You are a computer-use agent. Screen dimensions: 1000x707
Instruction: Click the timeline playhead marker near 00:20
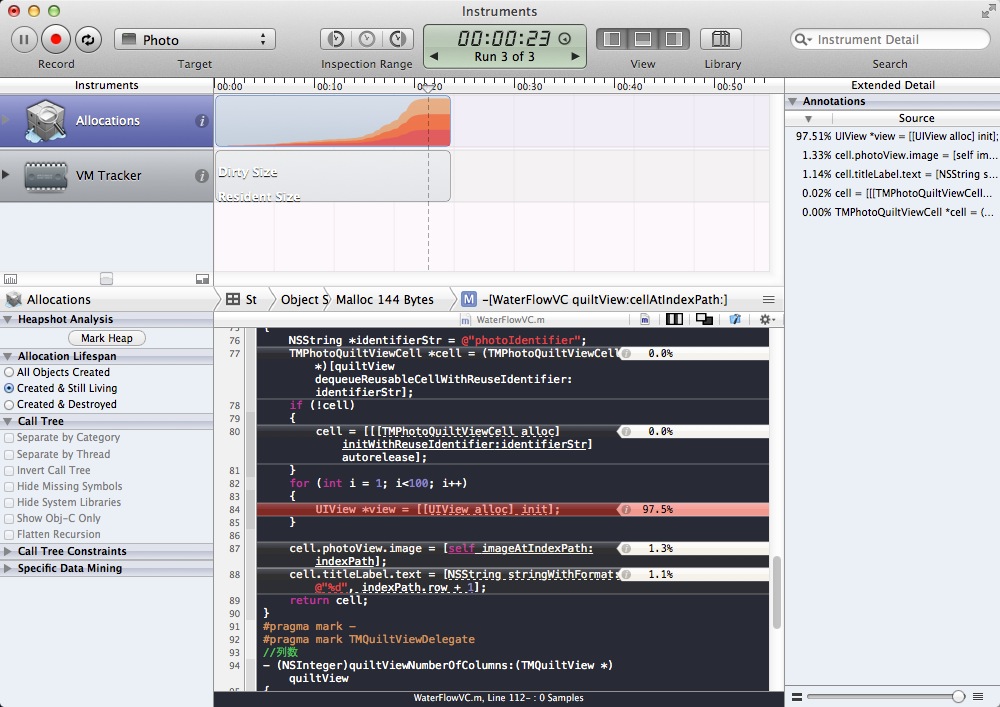[x=428, y=88]
